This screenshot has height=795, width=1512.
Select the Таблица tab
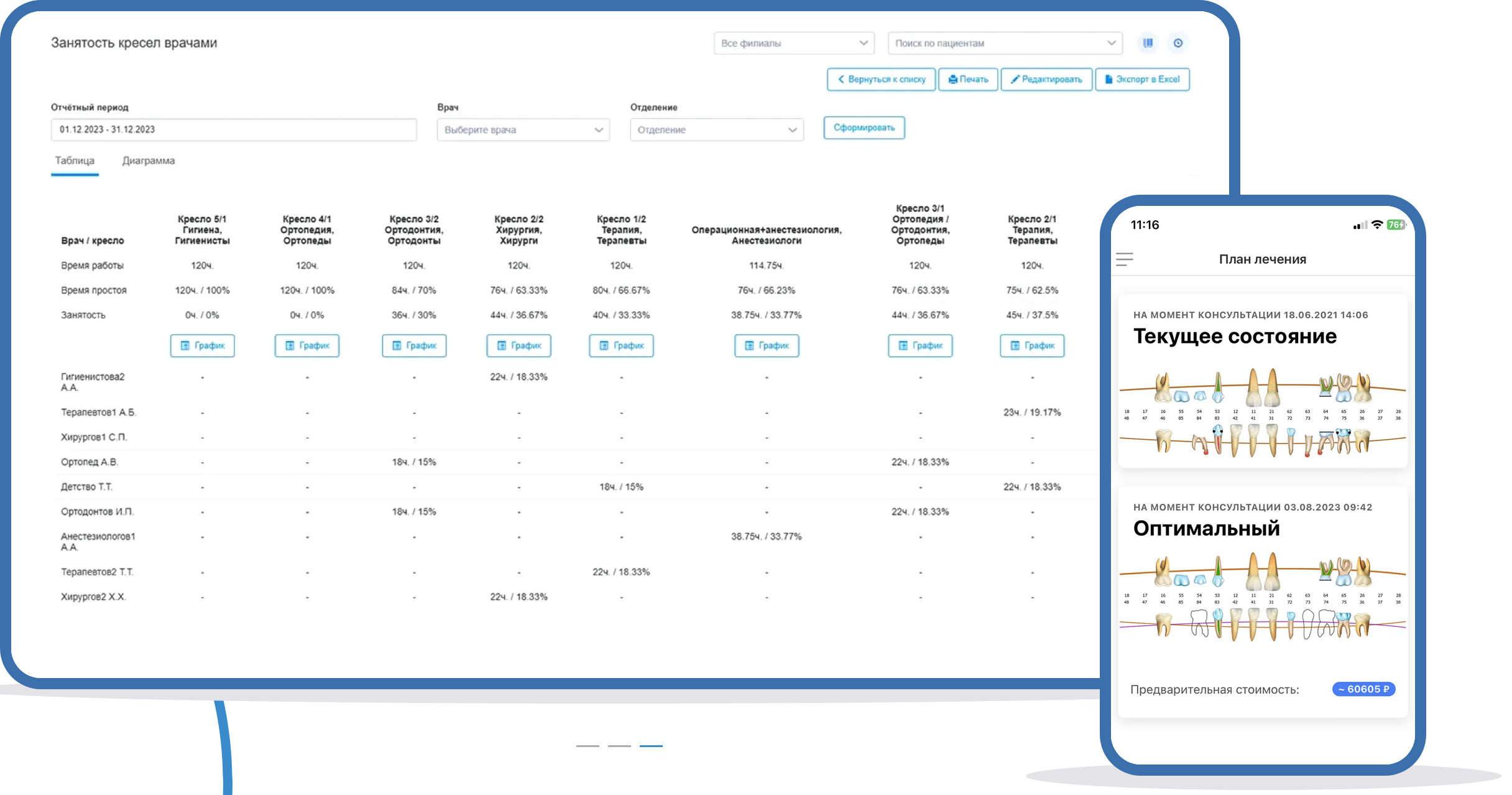[x=75, y=160]
